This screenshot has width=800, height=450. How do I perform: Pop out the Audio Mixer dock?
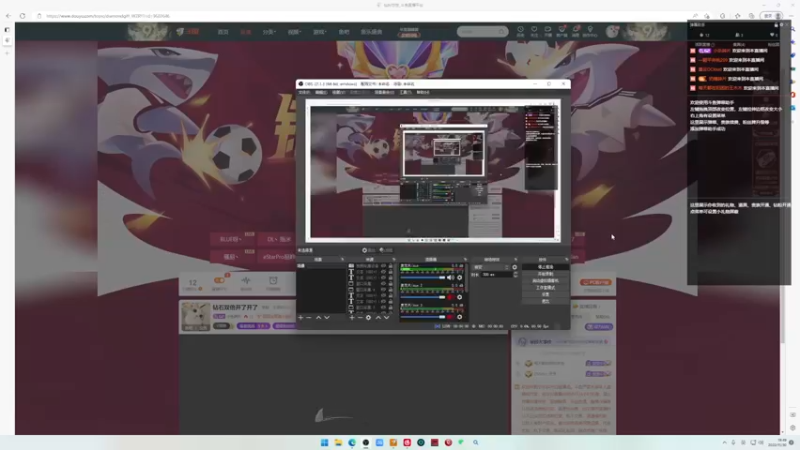pyautogui.click(x=465, y=259)
